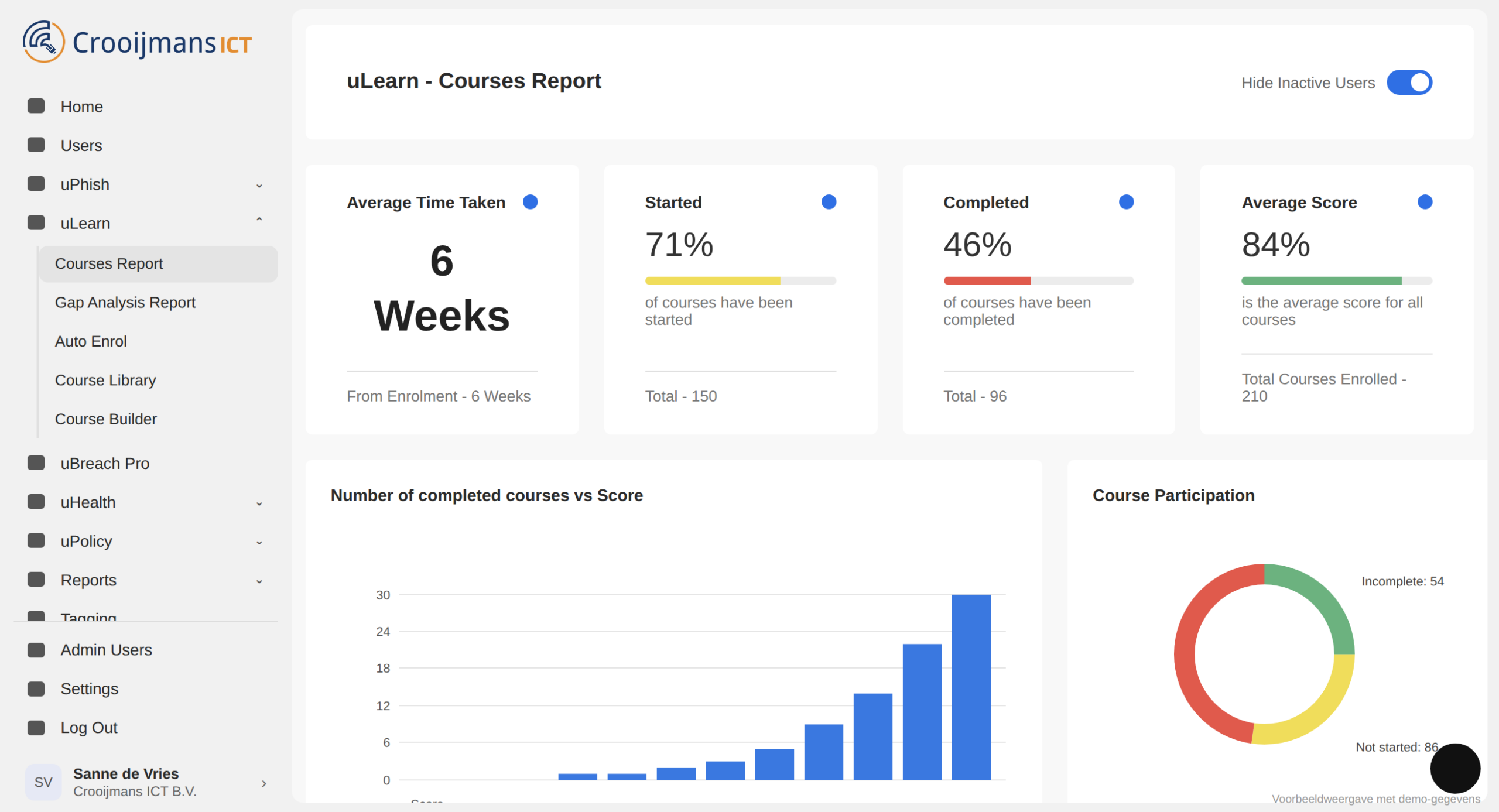Viewport: 1499px width, 812px height.
Task: Click 'From Enrolment - 6 Weeks' text
Action: point(438,396)
